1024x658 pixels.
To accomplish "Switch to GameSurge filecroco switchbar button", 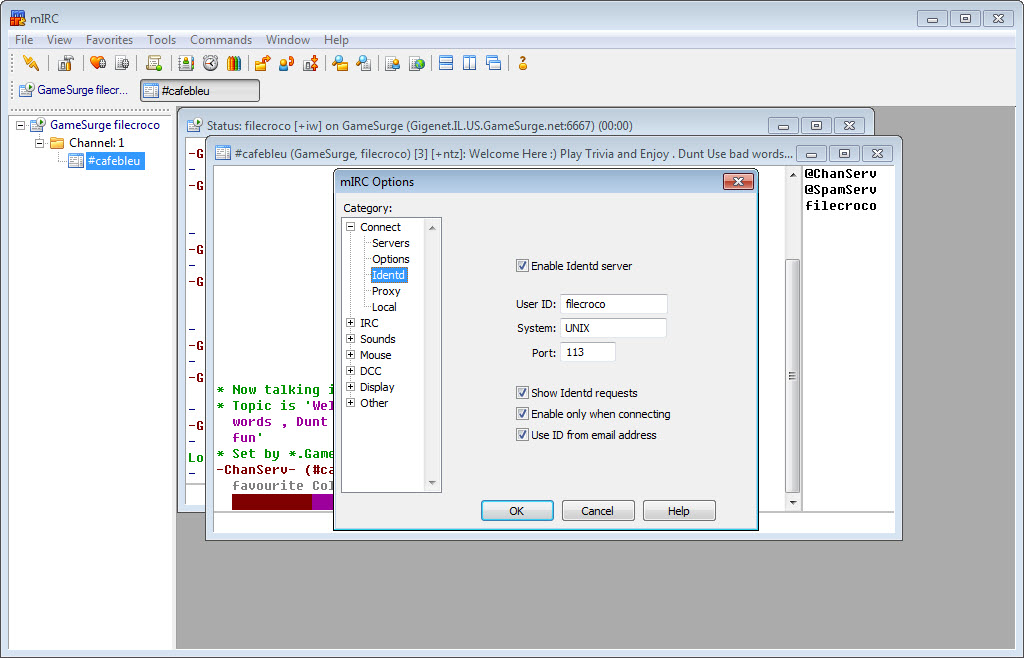I will 73,90.
